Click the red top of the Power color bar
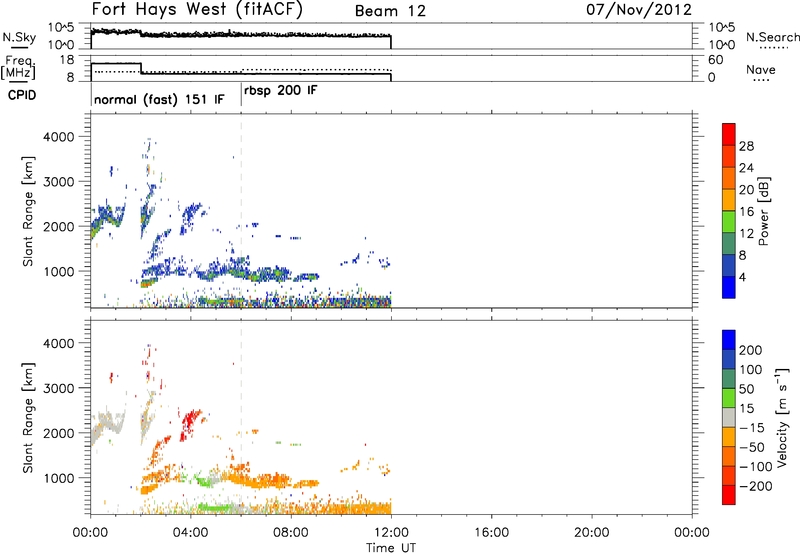 pos(729,134)
